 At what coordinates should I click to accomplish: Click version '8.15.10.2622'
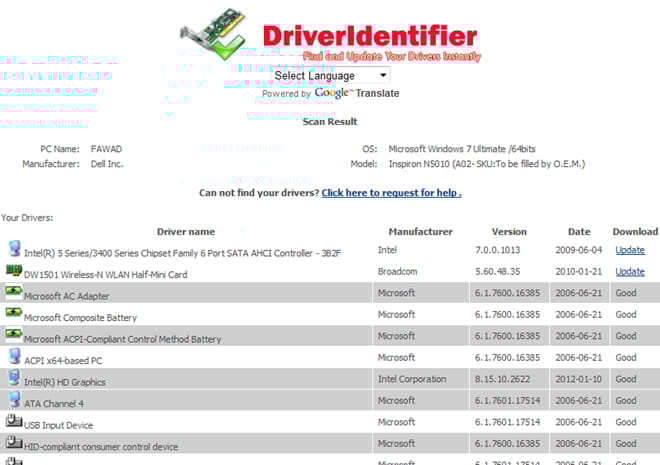pos(502,379)
